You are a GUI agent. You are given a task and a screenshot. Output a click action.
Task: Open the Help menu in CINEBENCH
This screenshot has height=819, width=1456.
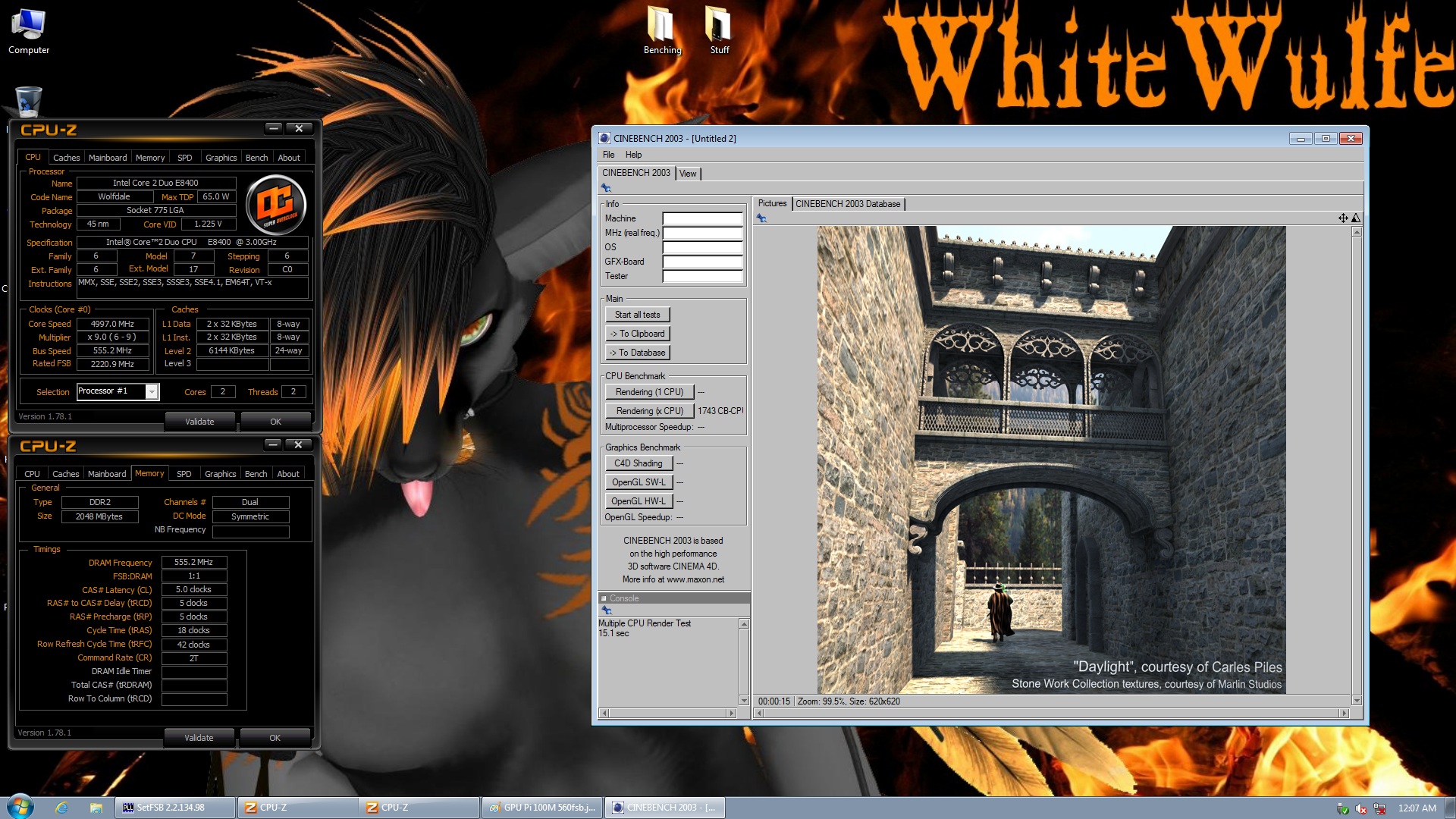click(633, 155)
